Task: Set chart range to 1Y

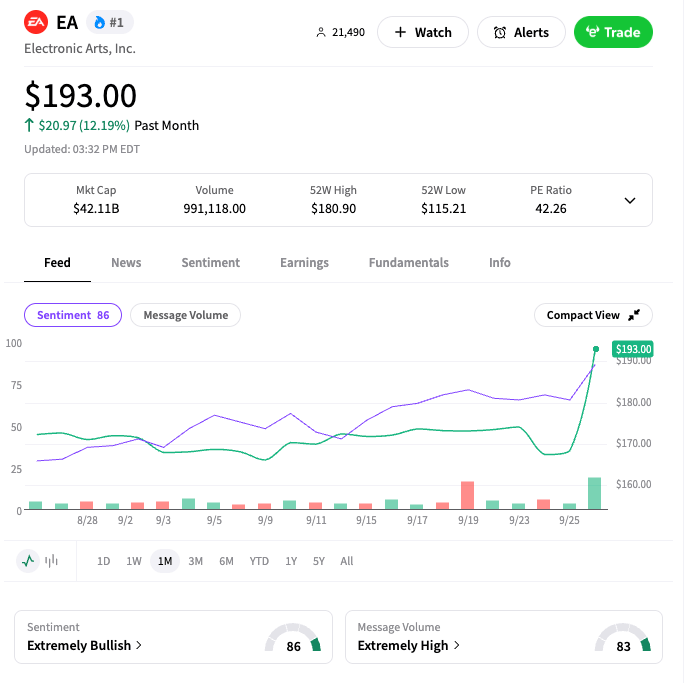Action: [291, 561]
